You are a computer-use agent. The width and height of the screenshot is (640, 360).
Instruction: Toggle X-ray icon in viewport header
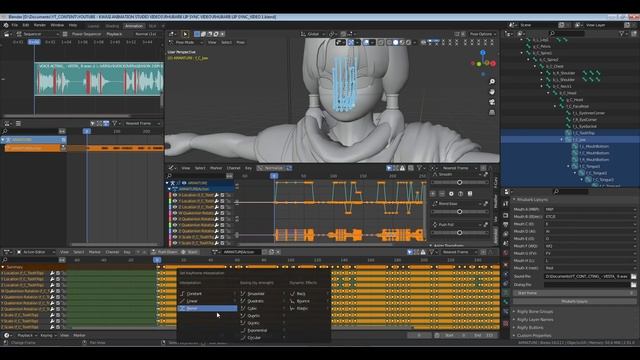click(x=380, y=42)
